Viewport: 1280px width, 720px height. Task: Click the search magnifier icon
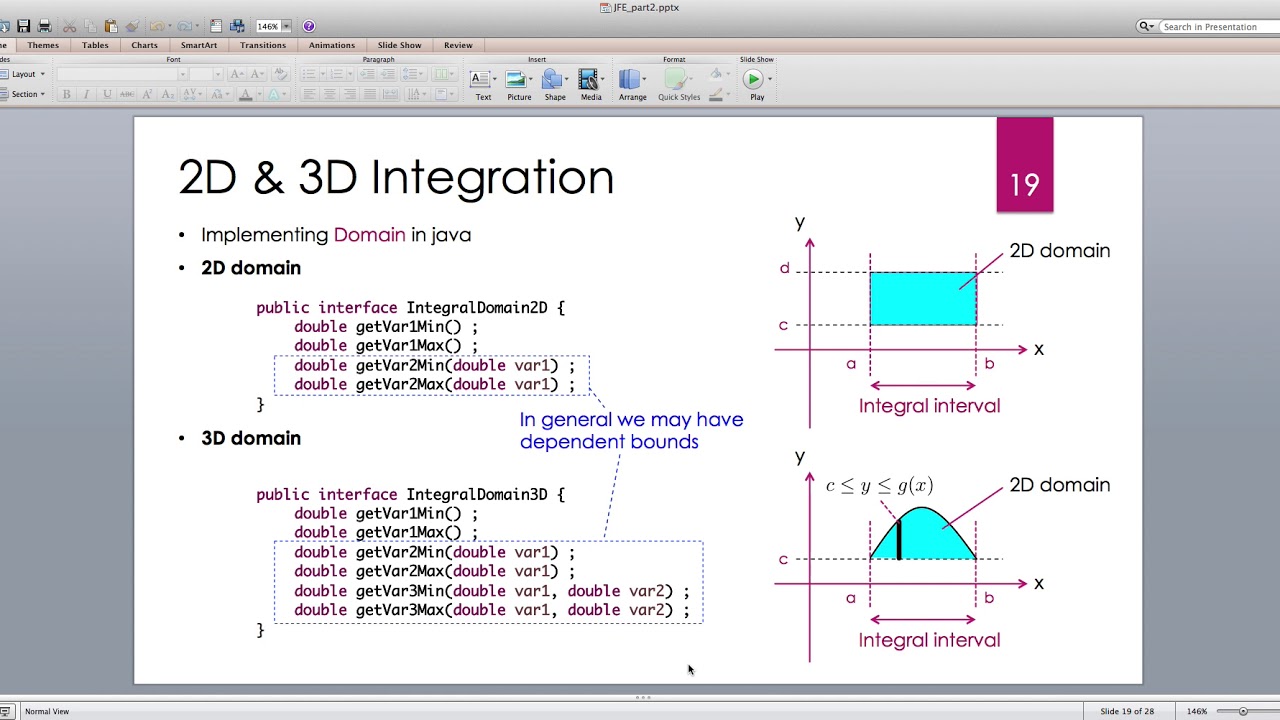tap(1144, 27)
